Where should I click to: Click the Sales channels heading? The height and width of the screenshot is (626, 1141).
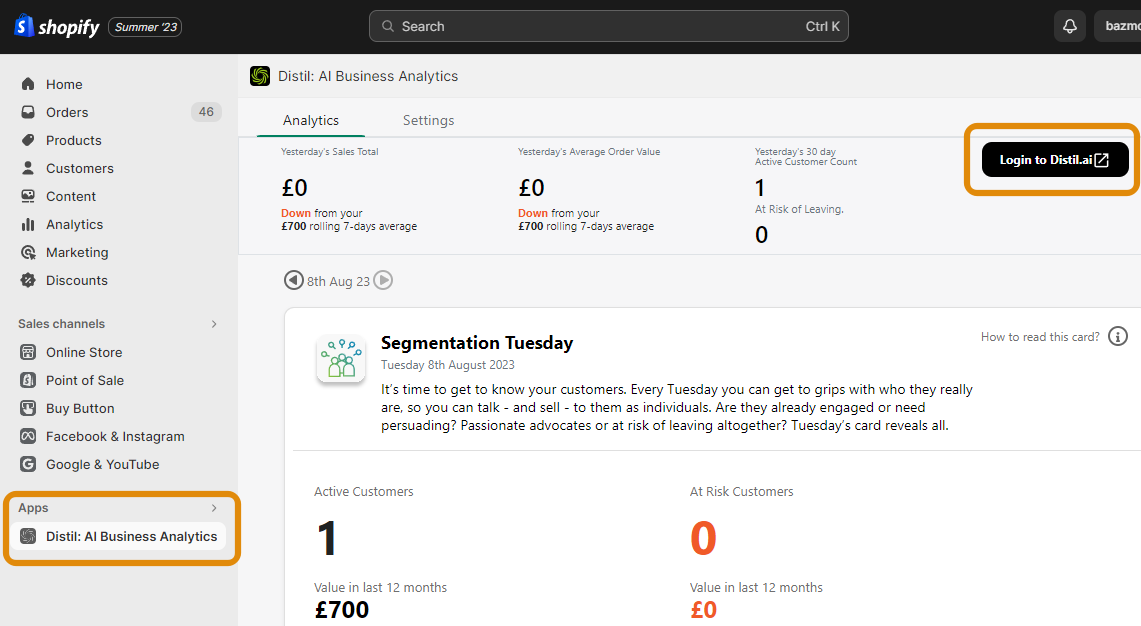pos(61,324)
